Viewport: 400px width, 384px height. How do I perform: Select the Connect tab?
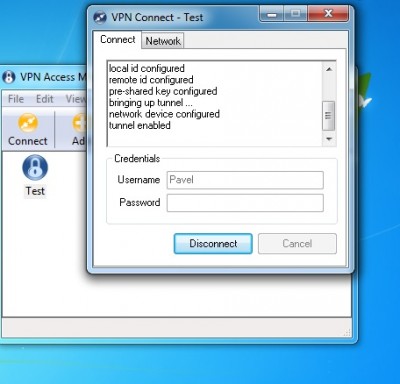click(117, 40)
